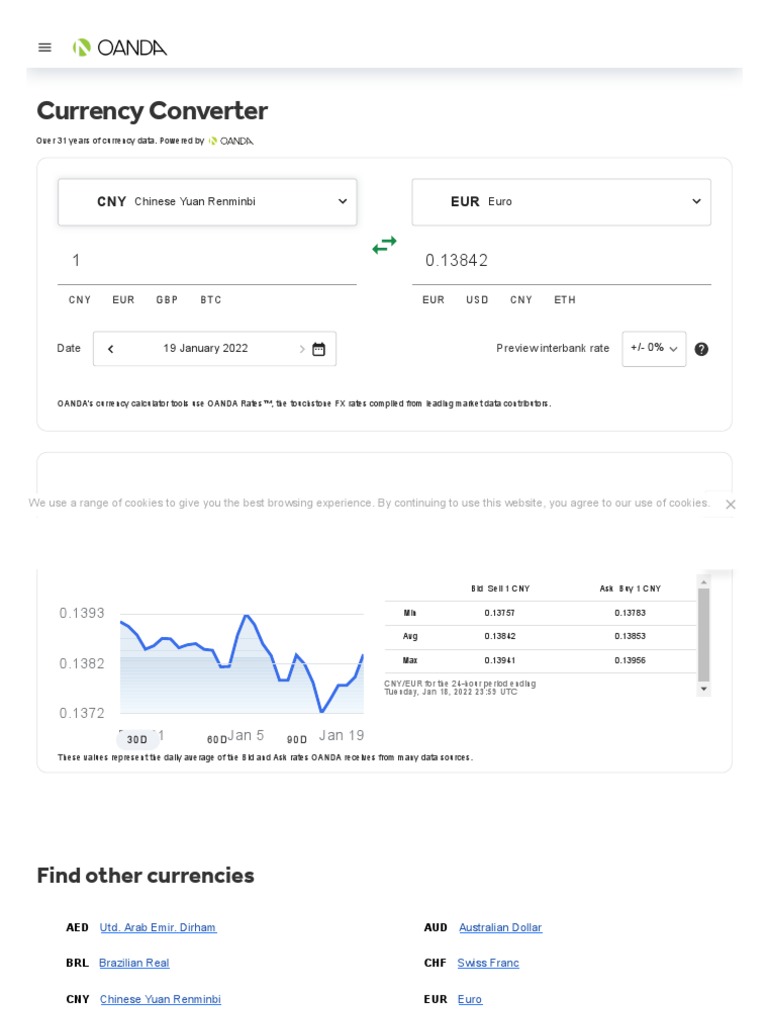
Task: Swap currencies with the green arrows icon
Action: (384, 245)
